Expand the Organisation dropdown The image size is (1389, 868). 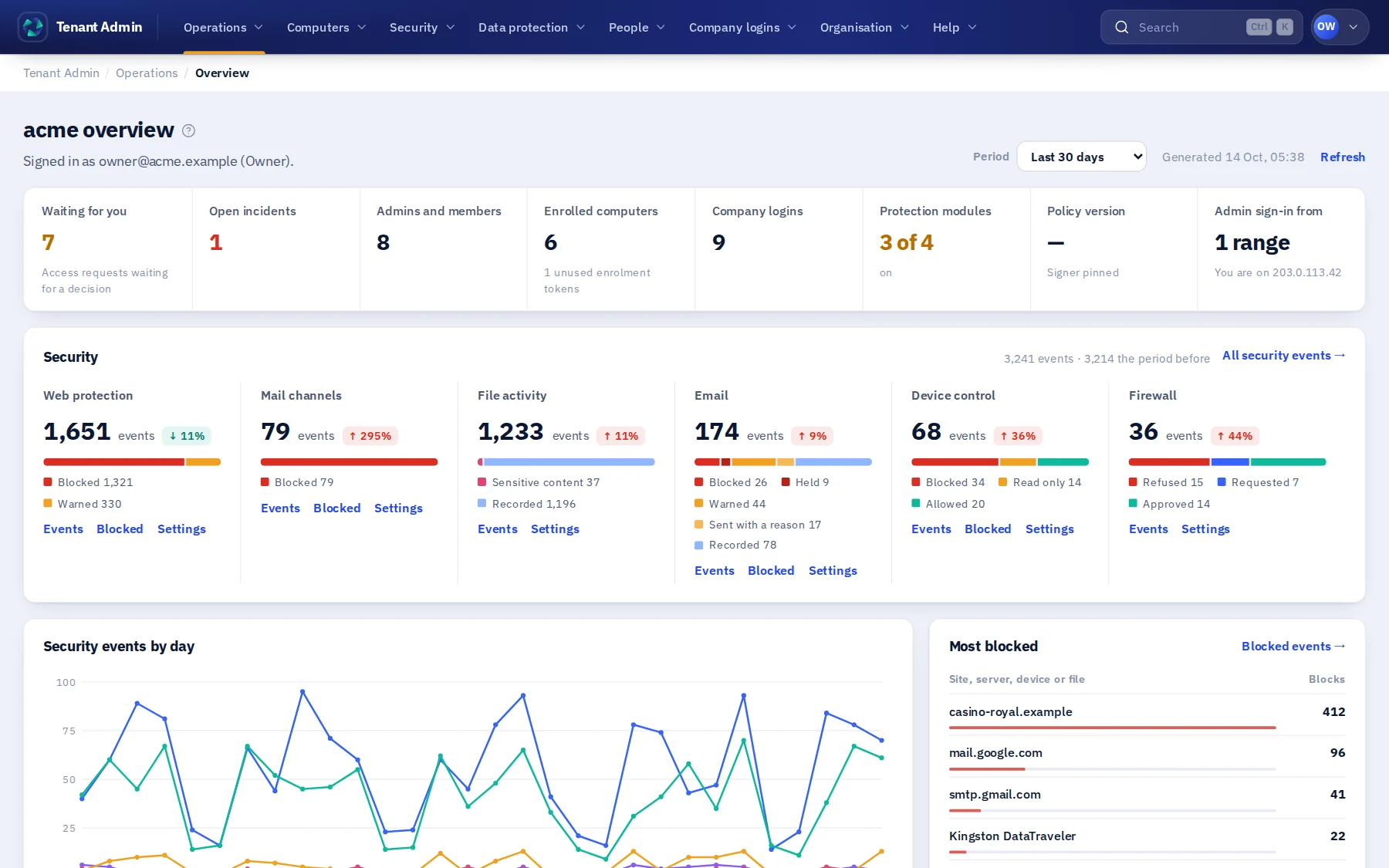(x=865, y=27)
